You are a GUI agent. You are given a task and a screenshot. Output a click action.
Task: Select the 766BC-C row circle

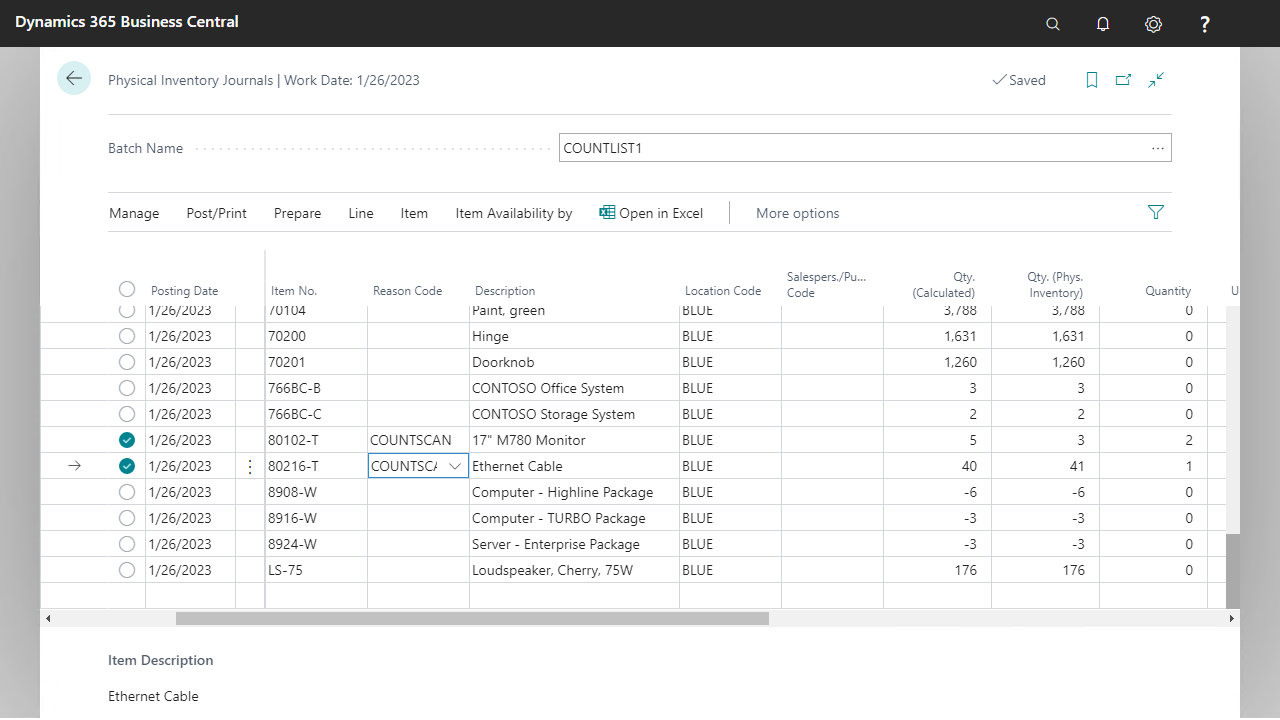pyautogui.click(x=127, y=414)
